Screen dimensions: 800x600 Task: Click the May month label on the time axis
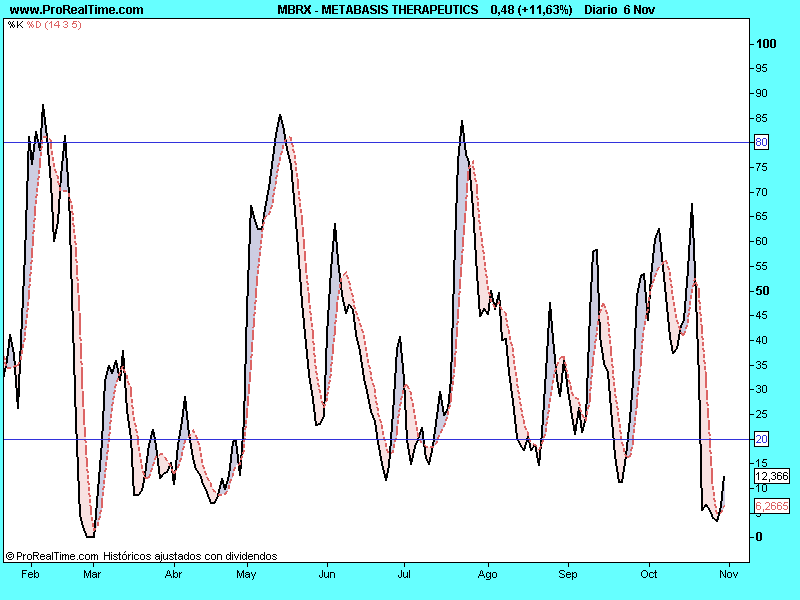pyautogui.click(x=246, y=574)
